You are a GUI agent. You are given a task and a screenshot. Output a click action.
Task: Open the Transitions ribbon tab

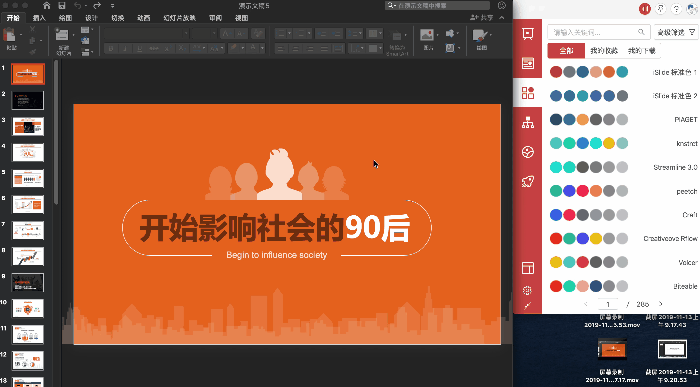pyautogui.click(x=117, y=18)
